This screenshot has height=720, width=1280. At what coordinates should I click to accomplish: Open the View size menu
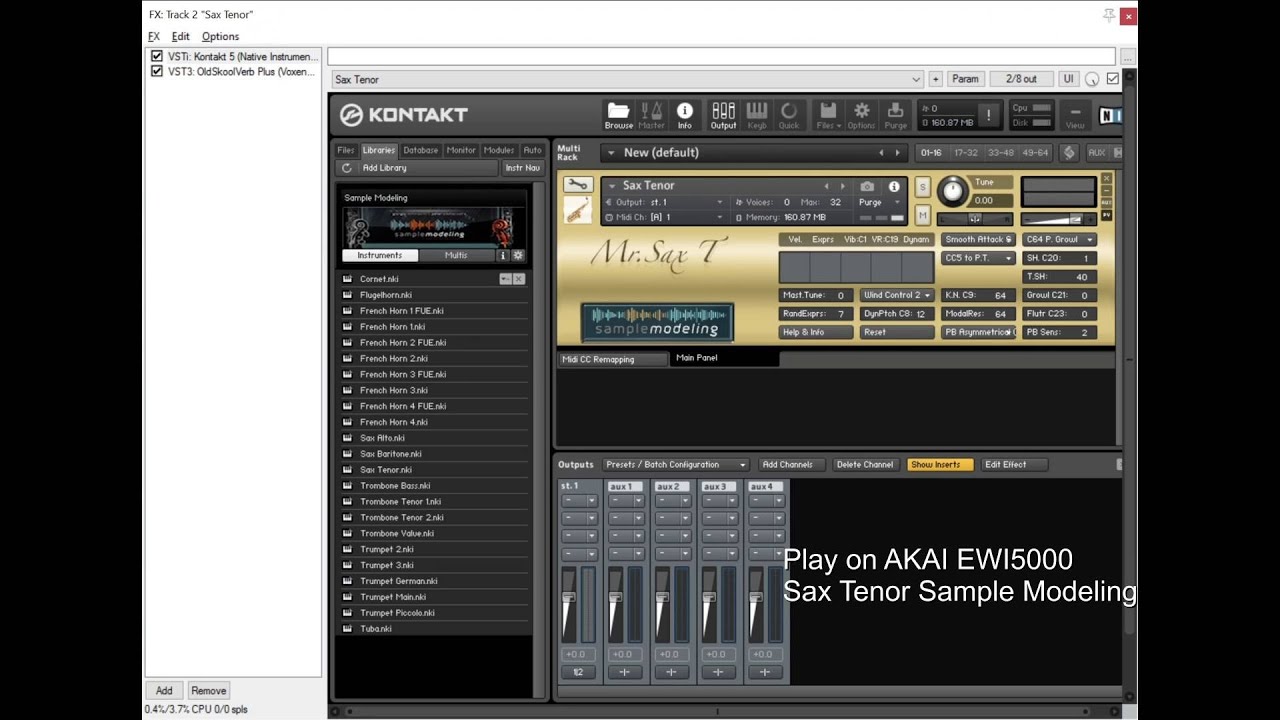click(x=1075, y=116)
